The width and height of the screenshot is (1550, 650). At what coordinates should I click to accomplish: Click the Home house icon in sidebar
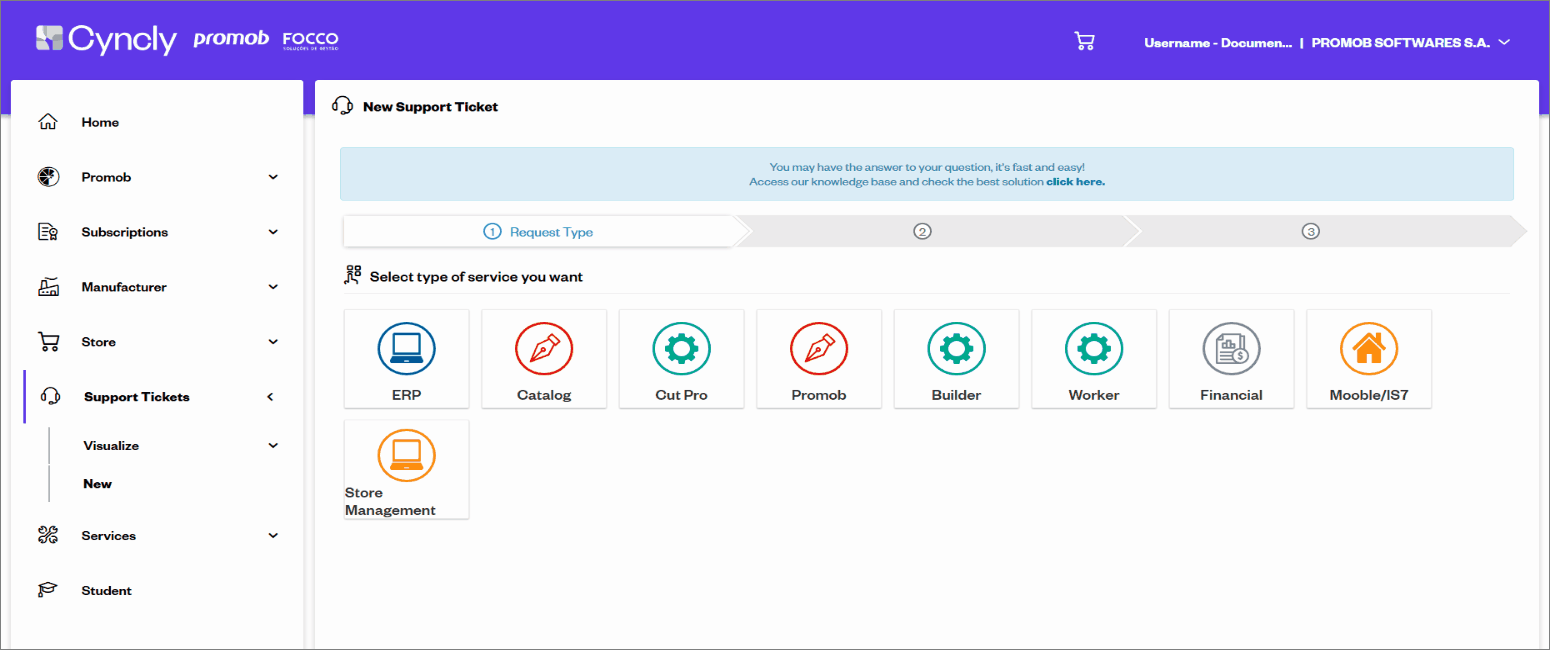48,122
